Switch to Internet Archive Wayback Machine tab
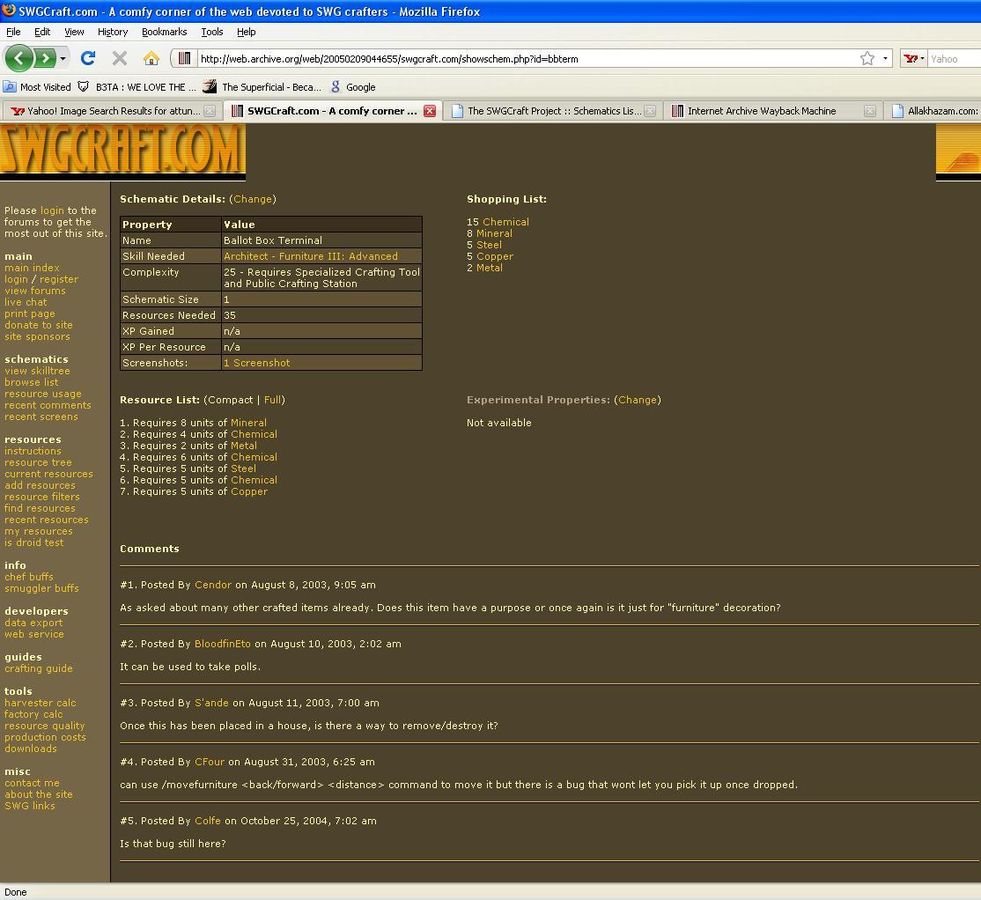This screenshot has width=981, height=900. click(x=760, y=111)
